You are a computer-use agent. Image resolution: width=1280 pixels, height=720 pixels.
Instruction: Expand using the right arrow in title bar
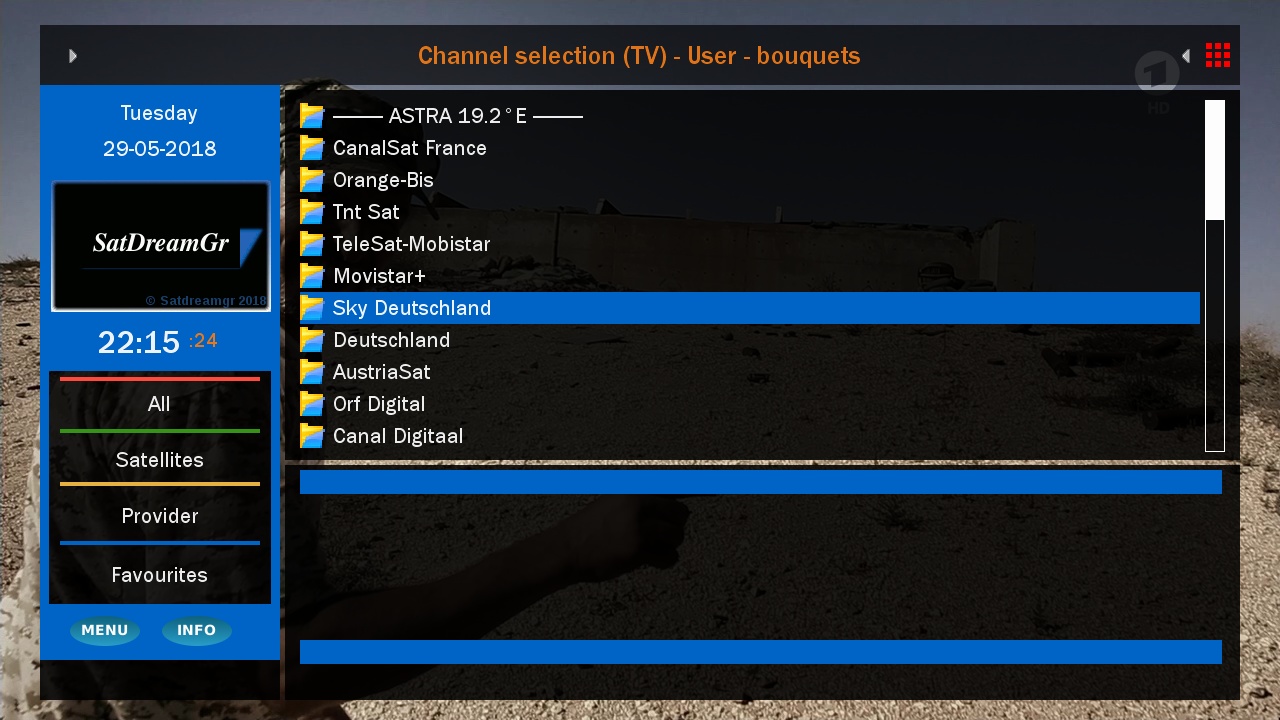click(73, 56)
